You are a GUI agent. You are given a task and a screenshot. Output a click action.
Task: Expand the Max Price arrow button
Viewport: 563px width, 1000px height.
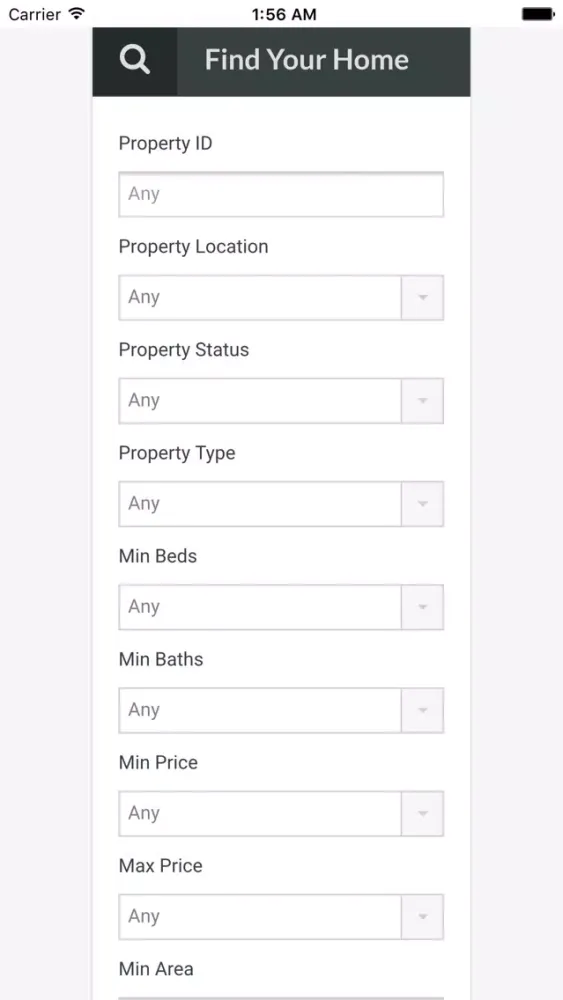(x=422, y=917)
